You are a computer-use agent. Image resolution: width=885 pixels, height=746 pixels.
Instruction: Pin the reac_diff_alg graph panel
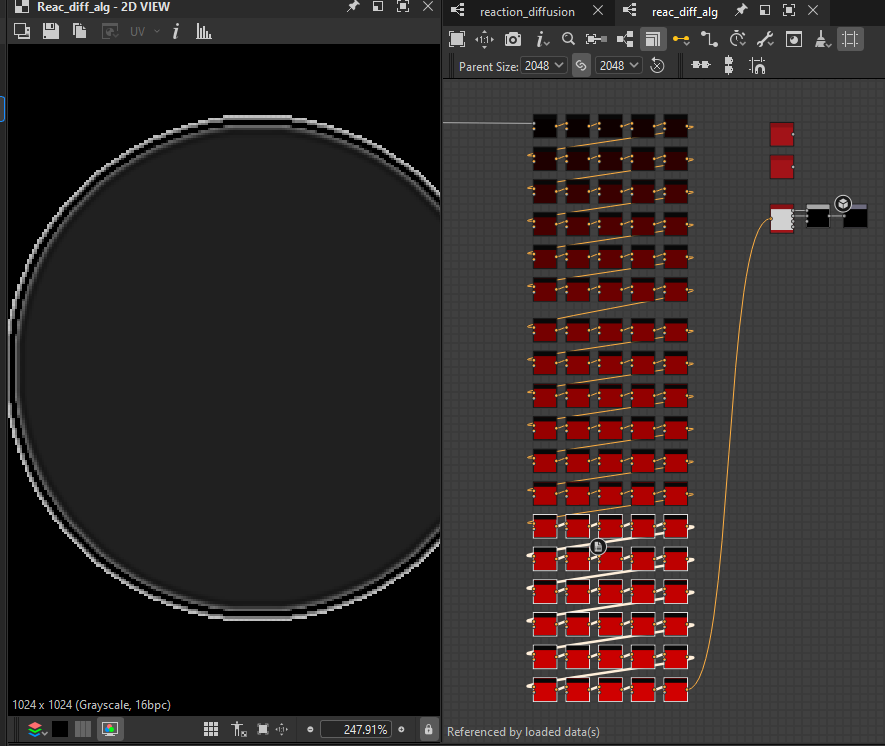[741, 10]
